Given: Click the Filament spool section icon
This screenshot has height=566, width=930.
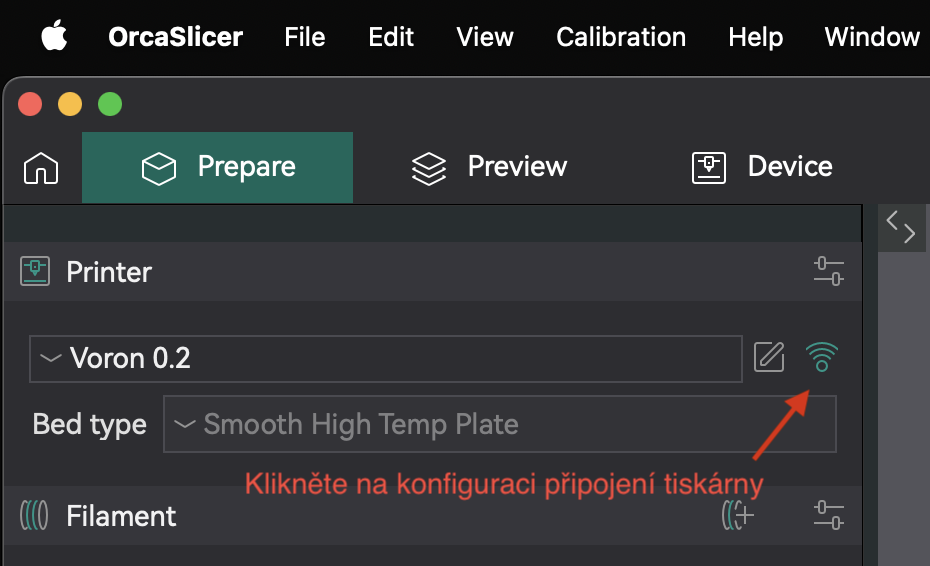Looking at the screenshot, I should pos(34,516).
